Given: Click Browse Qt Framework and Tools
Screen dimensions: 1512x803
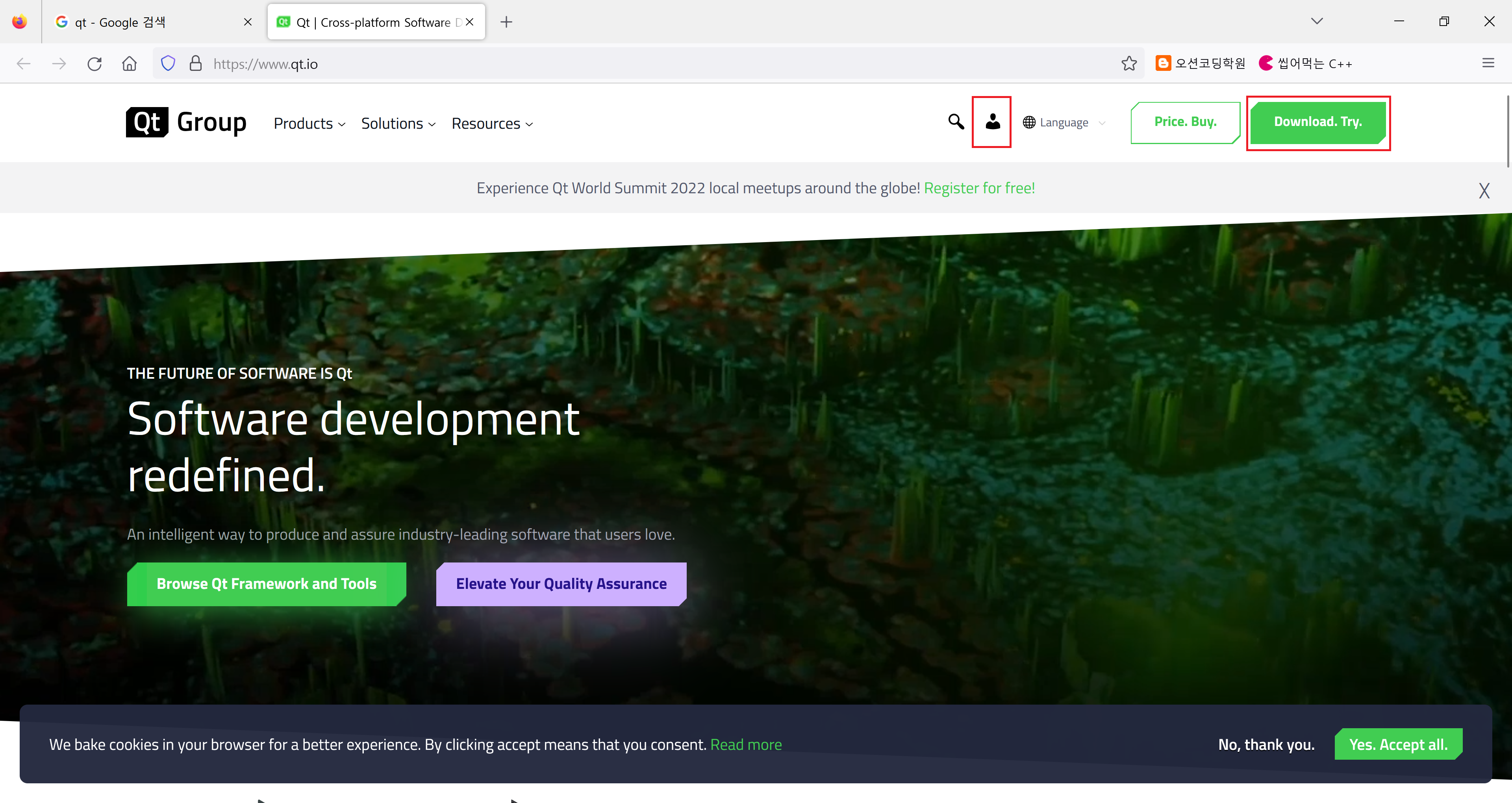Looking at the screenshot, I should pos(267,584).
